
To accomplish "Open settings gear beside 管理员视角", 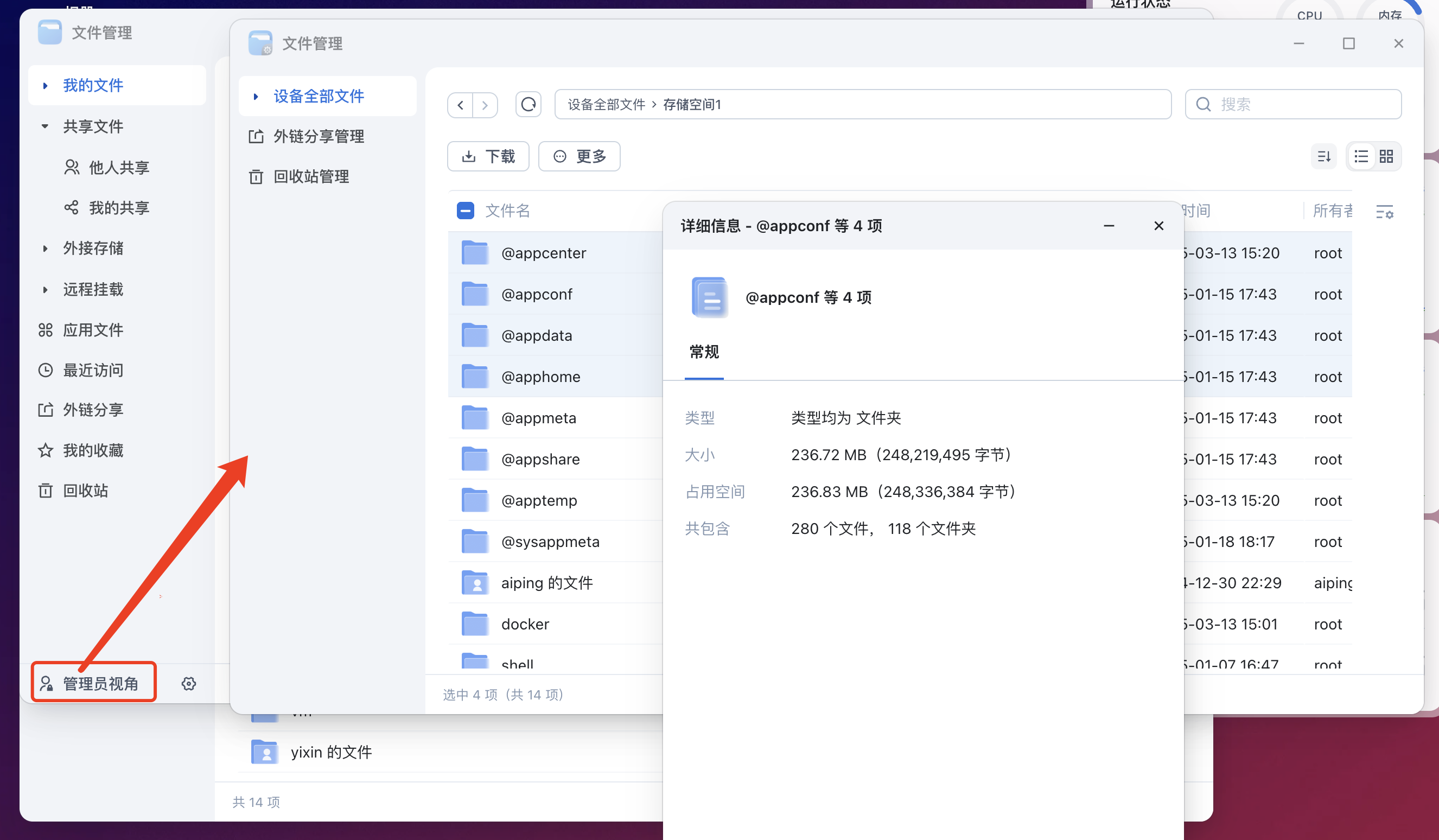I will pyautogui.click(x=189, y=684).
